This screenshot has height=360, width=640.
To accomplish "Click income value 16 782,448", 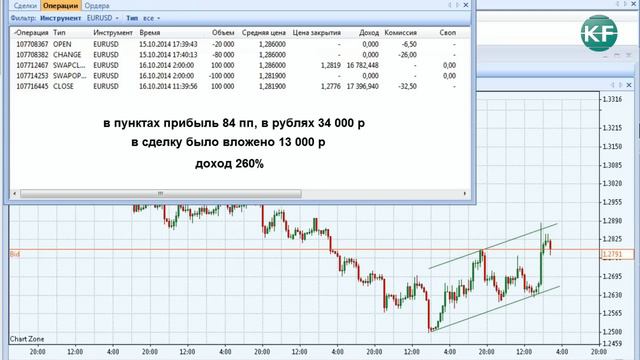I will click(x=362, y=65).
